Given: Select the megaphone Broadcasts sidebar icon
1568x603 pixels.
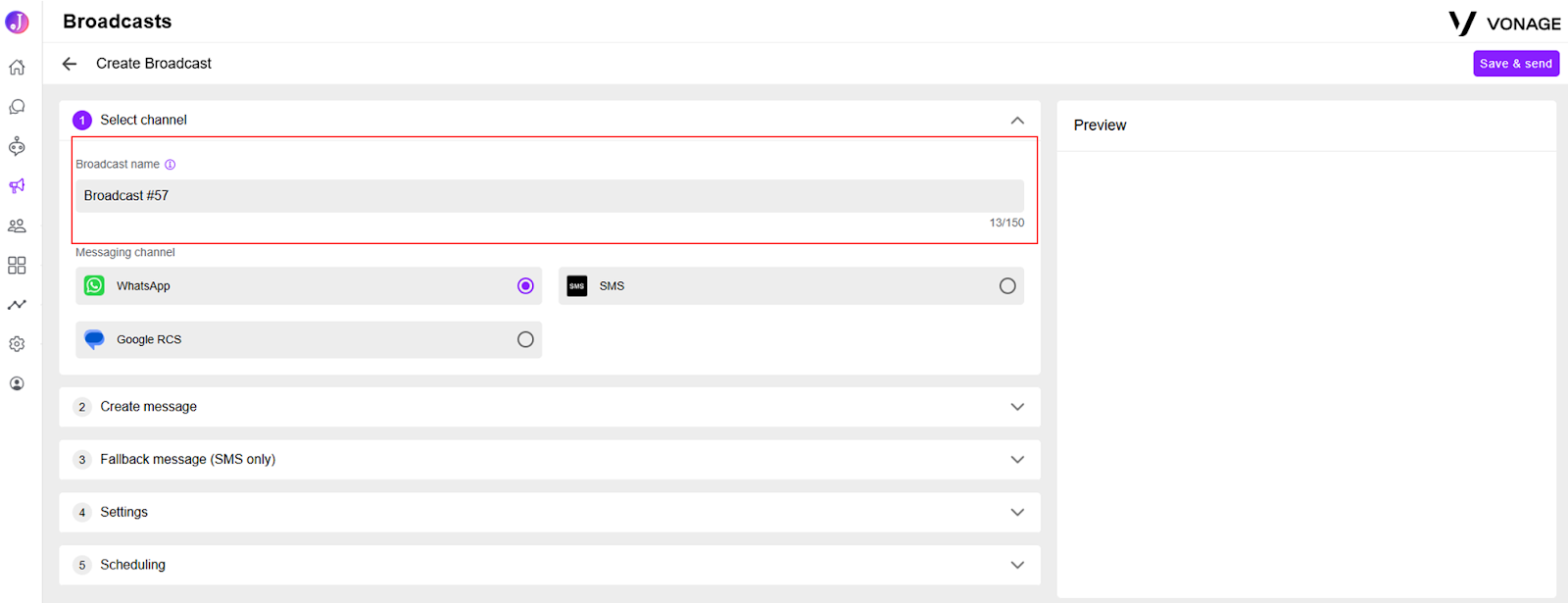Looking at the screenshot, I should 17,186.
